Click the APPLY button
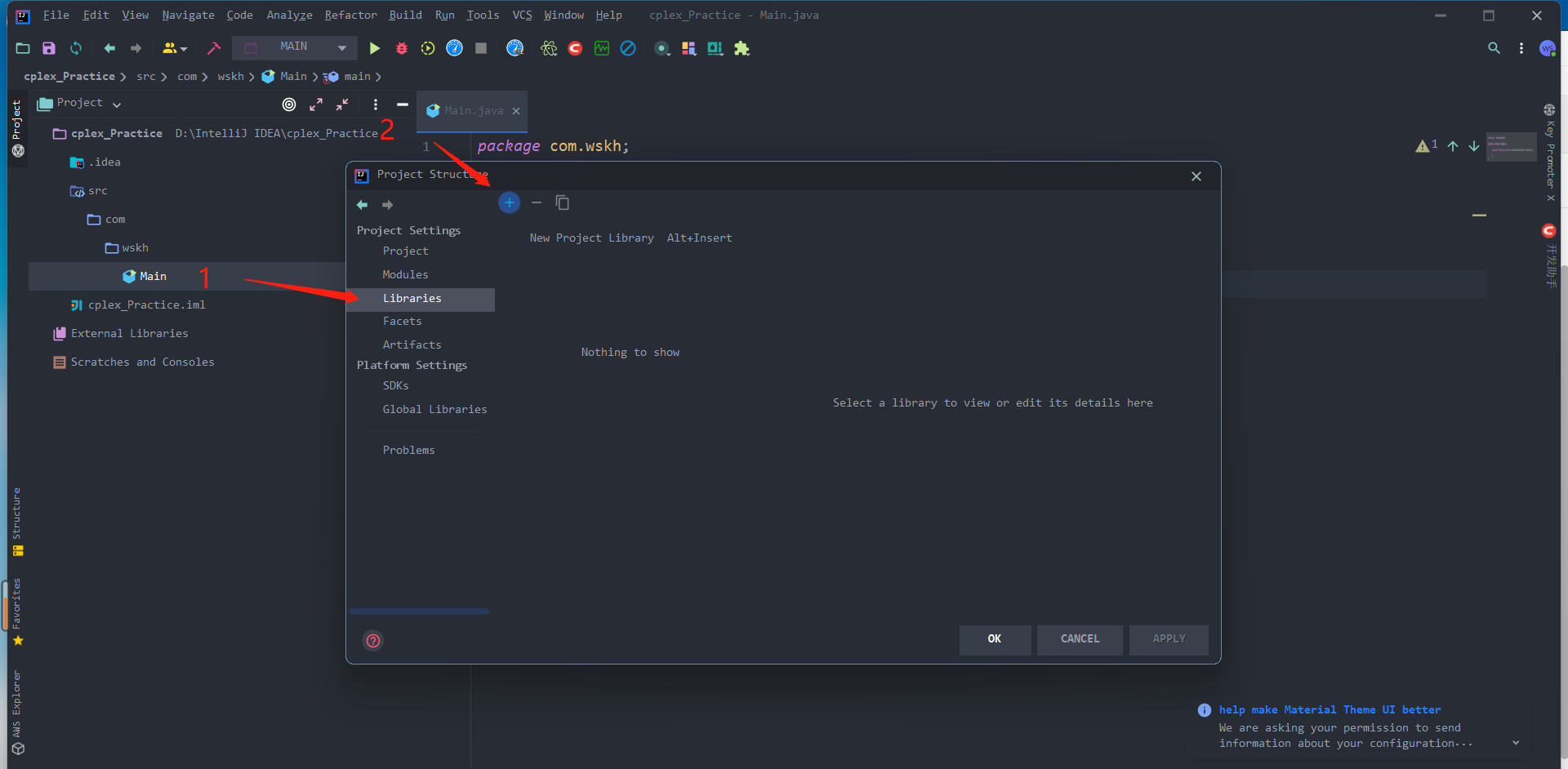 pyautogui.click(x=1169, y=639)
